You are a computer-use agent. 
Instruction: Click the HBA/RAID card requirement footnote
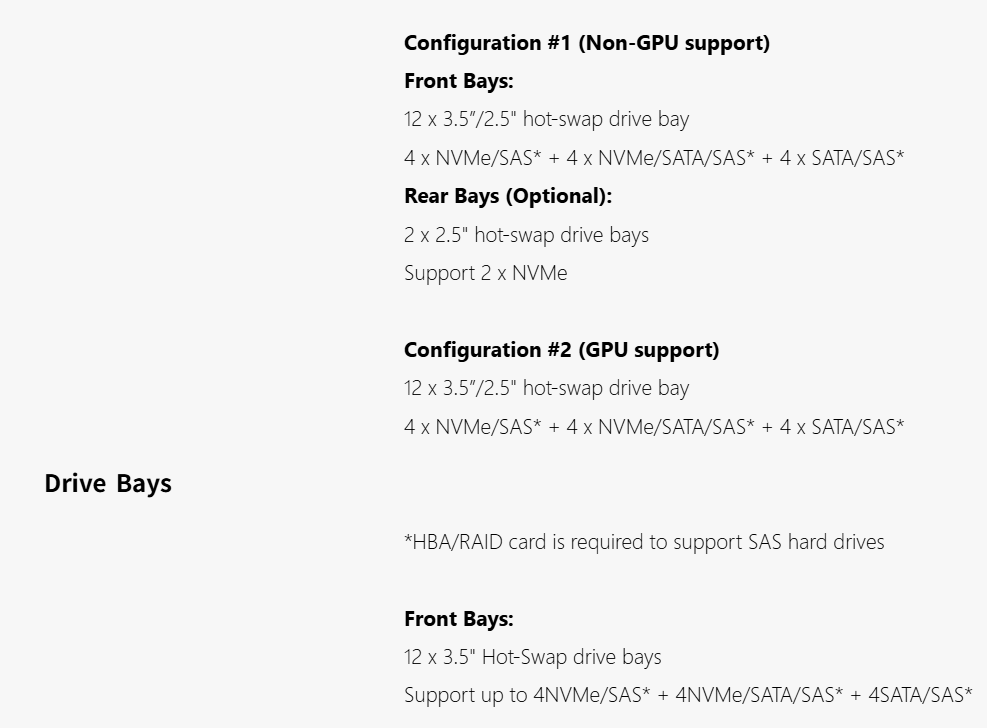tap(644, 542)
